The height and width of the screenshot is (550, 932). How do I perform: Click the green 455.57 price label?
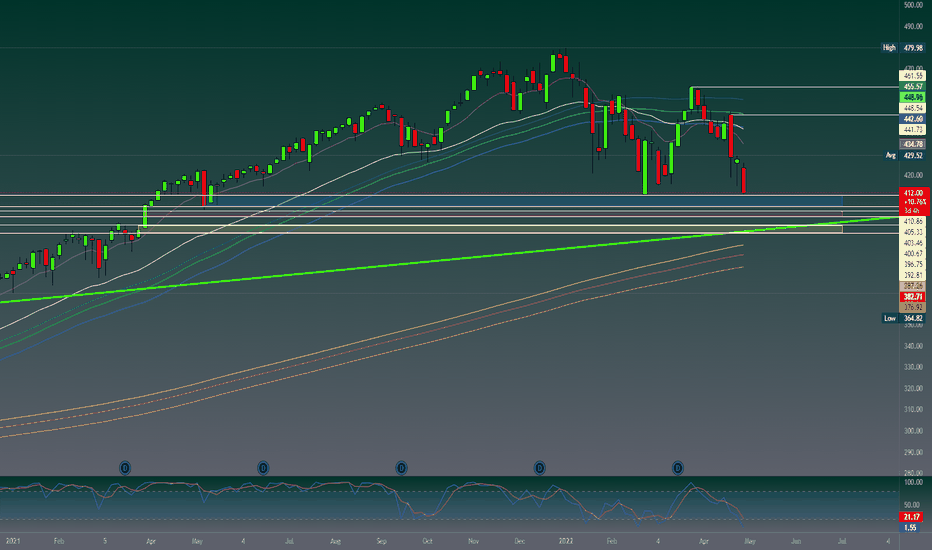click(913, 87)
